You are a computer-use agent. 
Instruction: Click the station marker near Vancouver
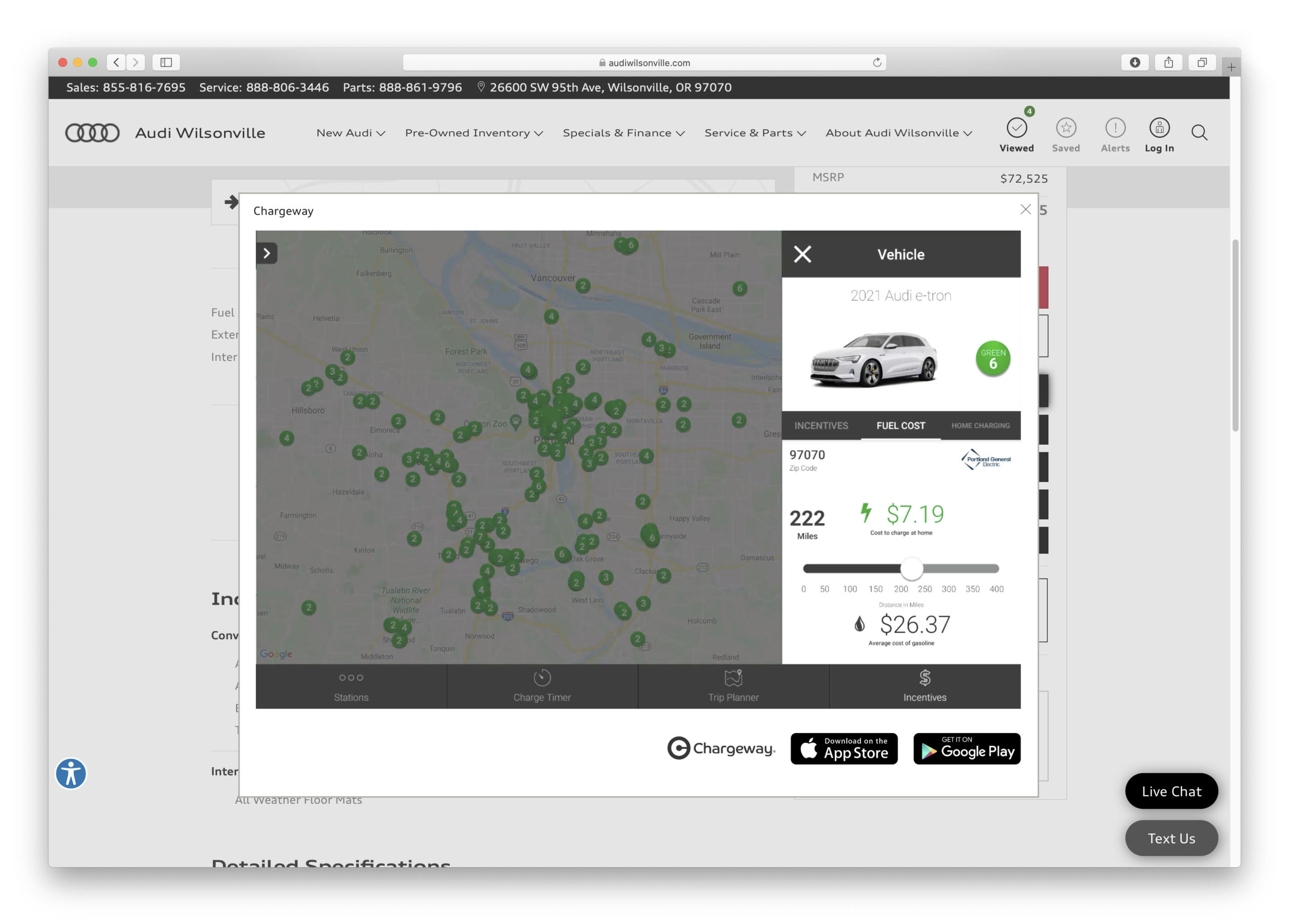click(x=582, y=286)
